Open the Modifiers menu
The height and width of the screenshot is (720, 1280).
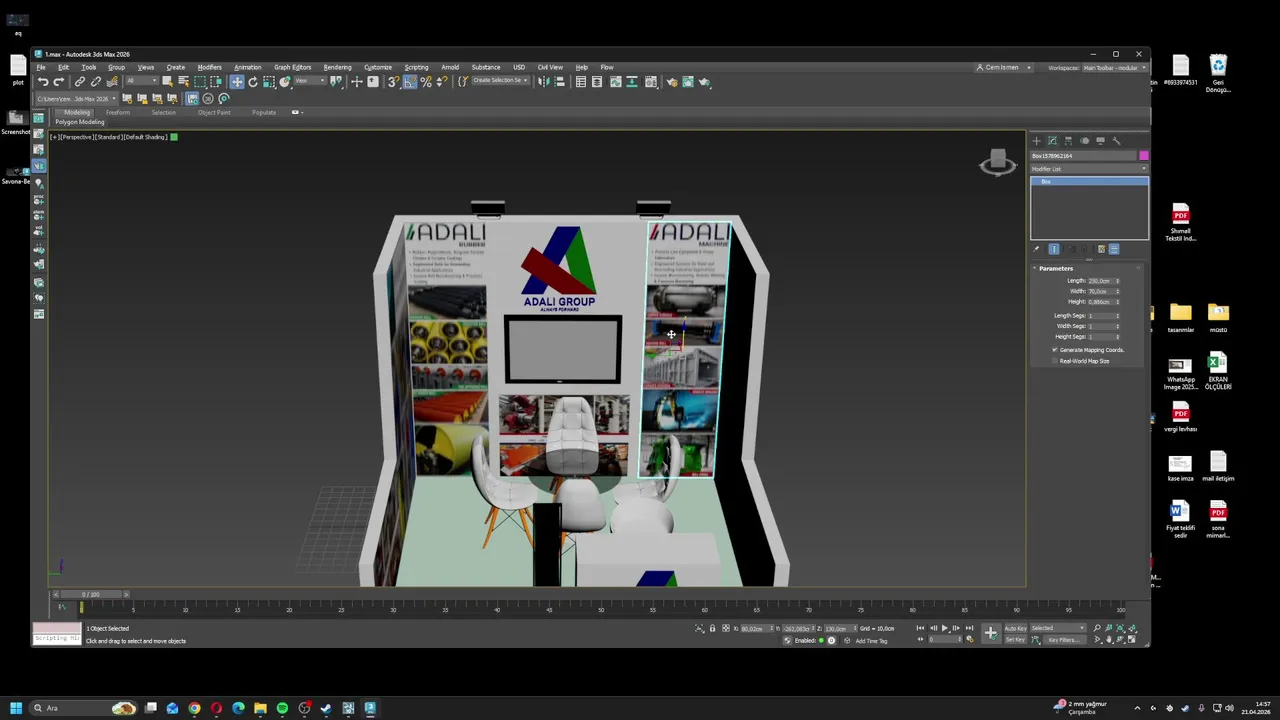click(209, 67)
